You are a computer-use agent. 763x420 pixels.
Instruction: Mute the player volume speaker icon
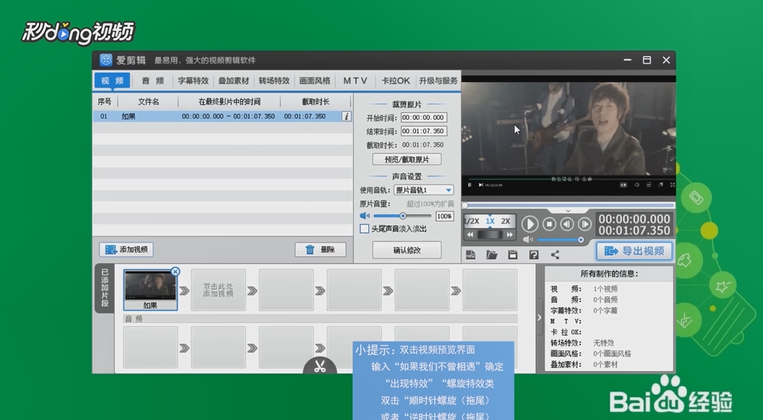[x=527, y=240]
